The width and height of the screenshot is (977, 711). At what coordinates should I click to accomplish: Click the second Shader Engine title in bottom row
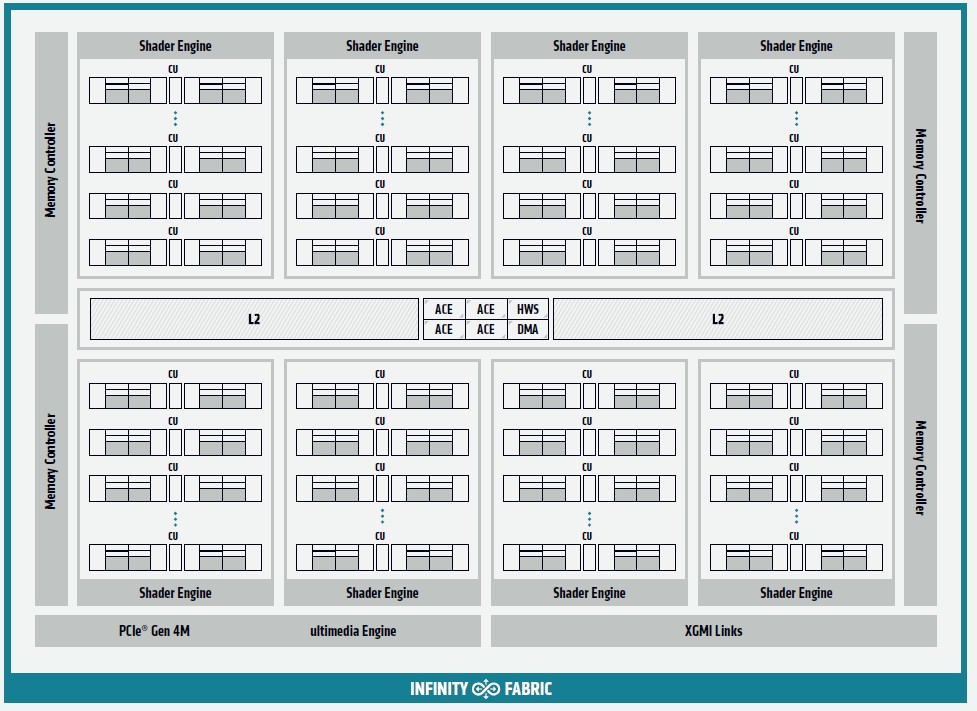click(x=382, y=593)
